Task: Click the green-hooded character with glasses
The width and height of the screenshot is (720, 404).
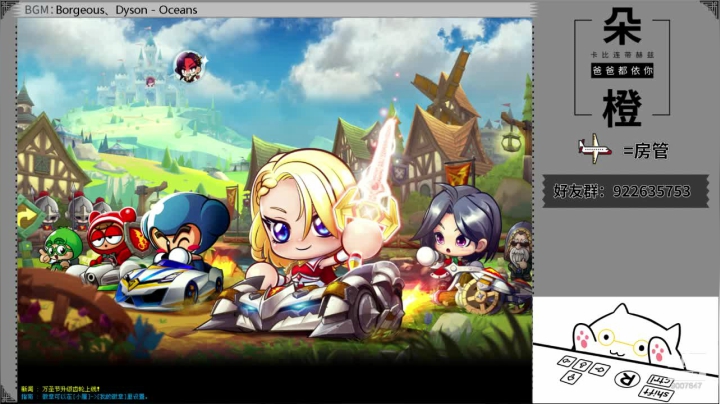Action: pyautogui.click(x=61, y=249)
